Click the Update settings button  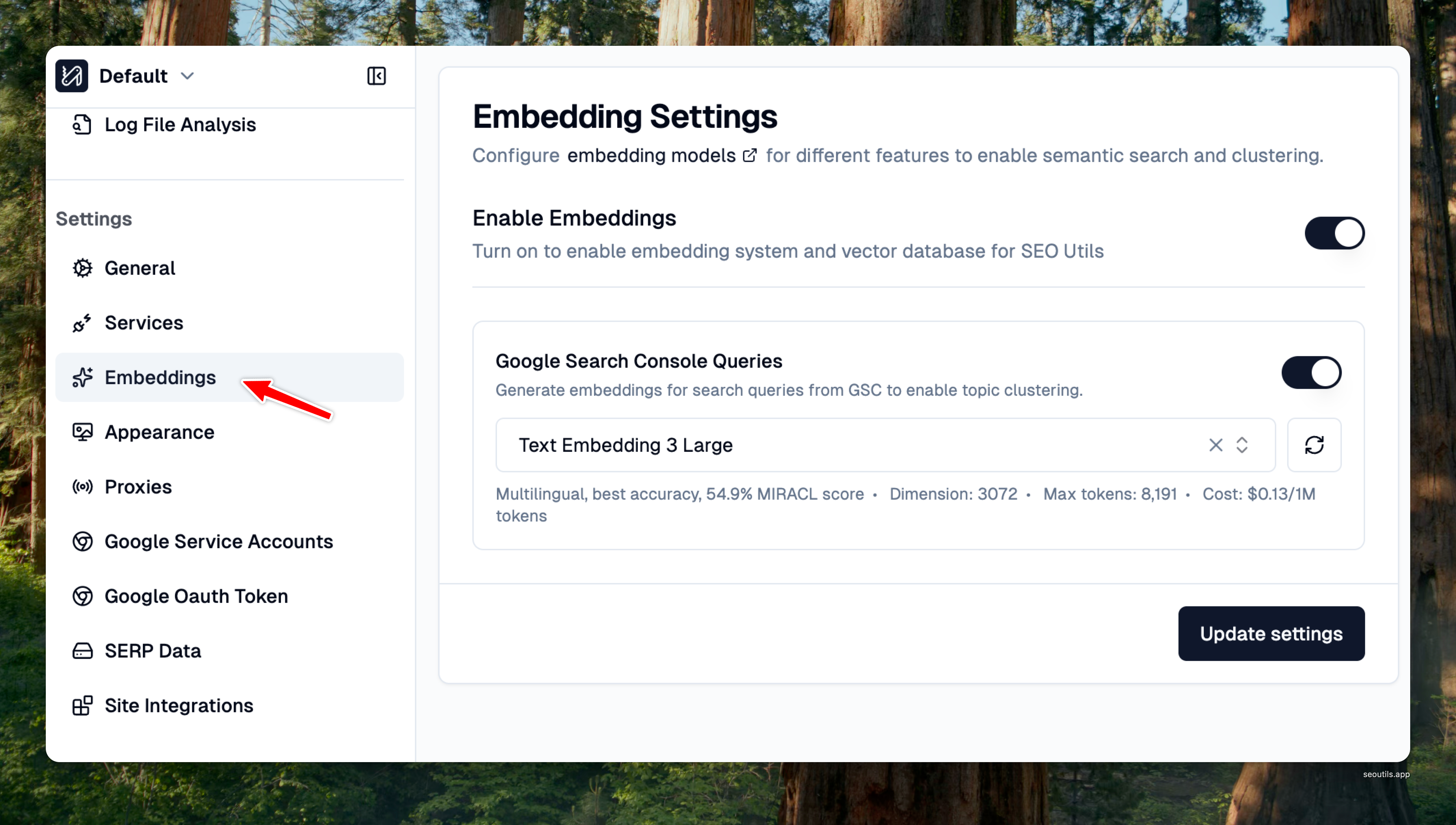pos(1271,634)
